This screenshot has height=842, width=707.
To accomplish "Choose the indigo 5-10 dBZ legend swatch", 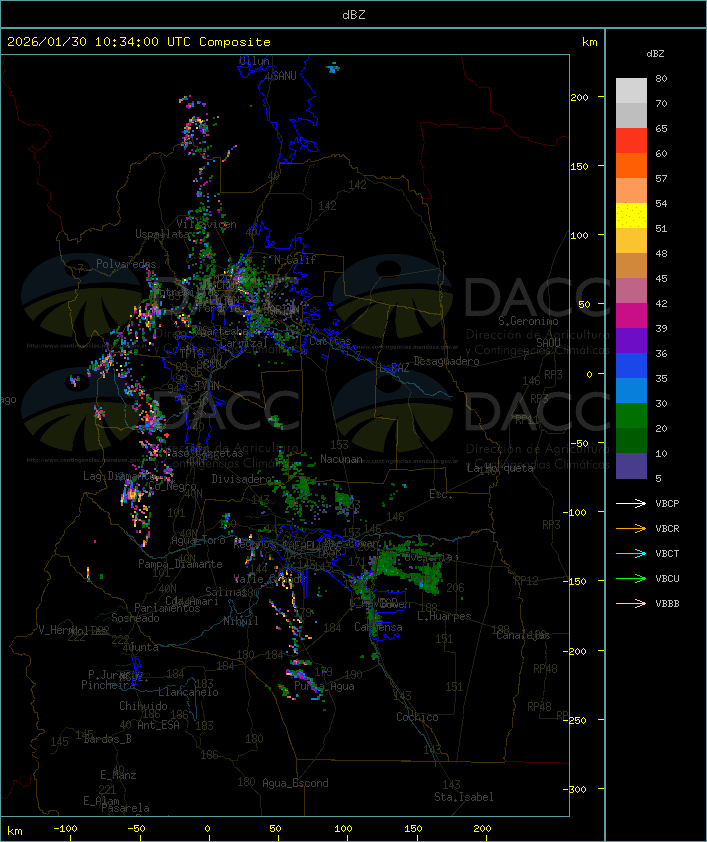I will [x=631, y=466].
